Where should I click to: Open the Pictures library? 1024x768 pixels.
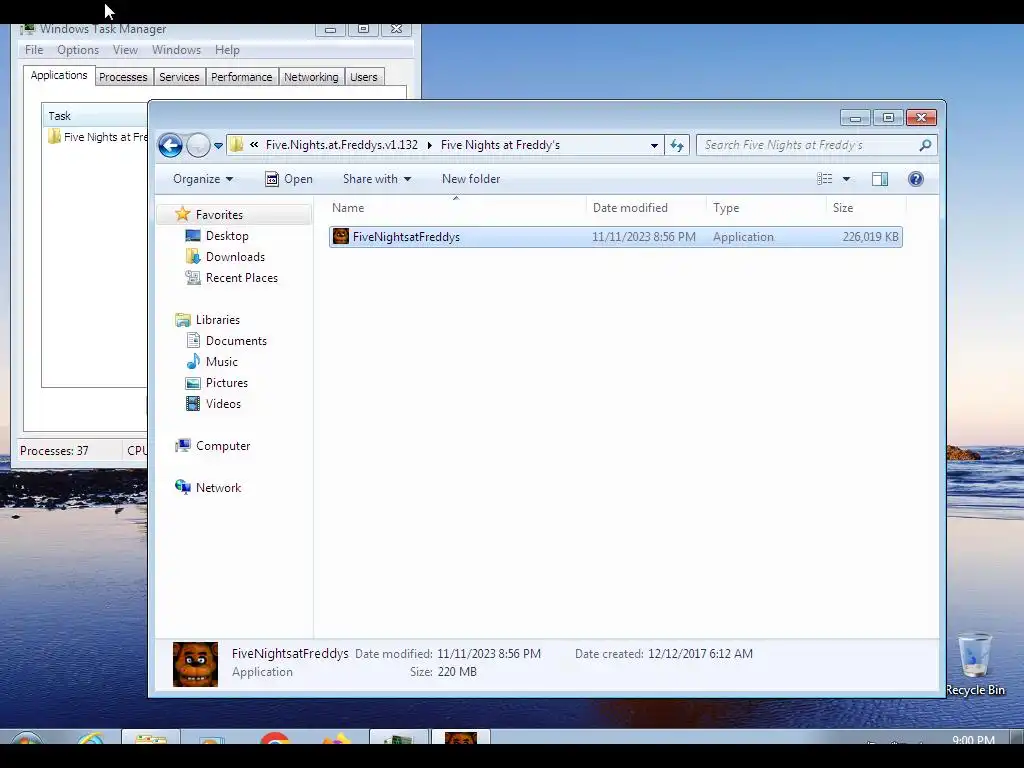(x=227, y=383)
